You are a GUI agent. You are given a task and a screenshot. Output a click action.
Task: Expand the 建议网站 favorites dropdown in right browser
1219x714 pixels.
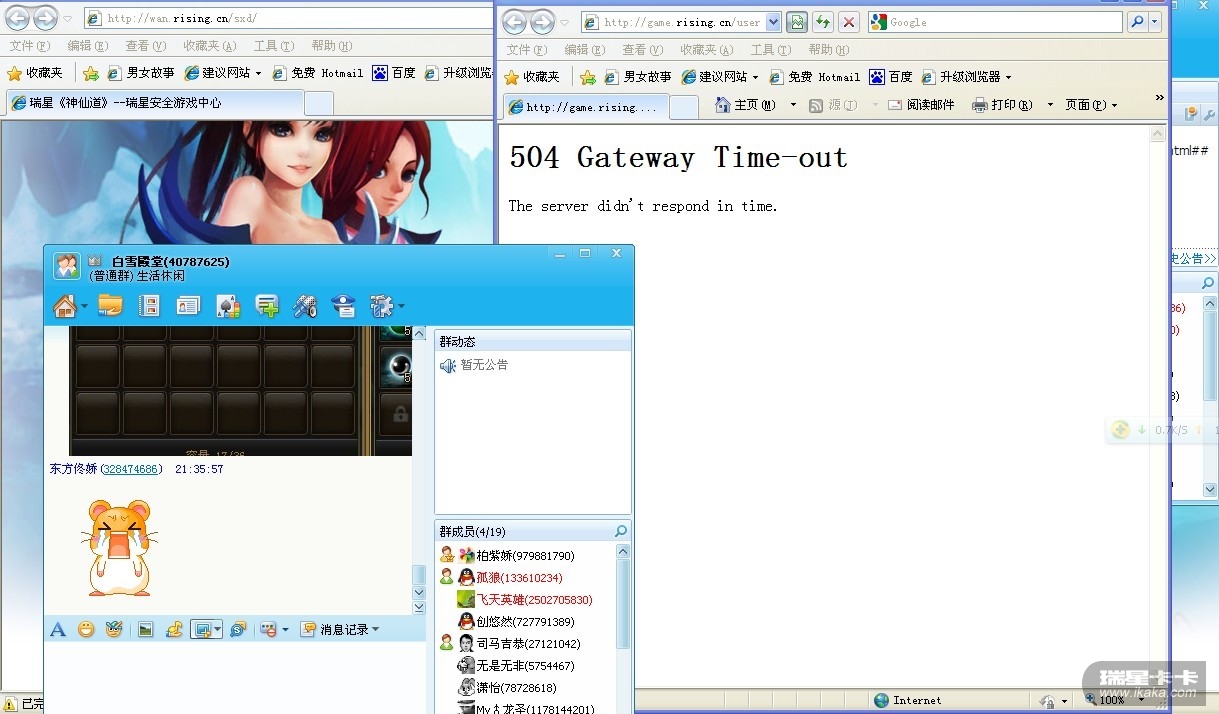click(x=758, y=77)
